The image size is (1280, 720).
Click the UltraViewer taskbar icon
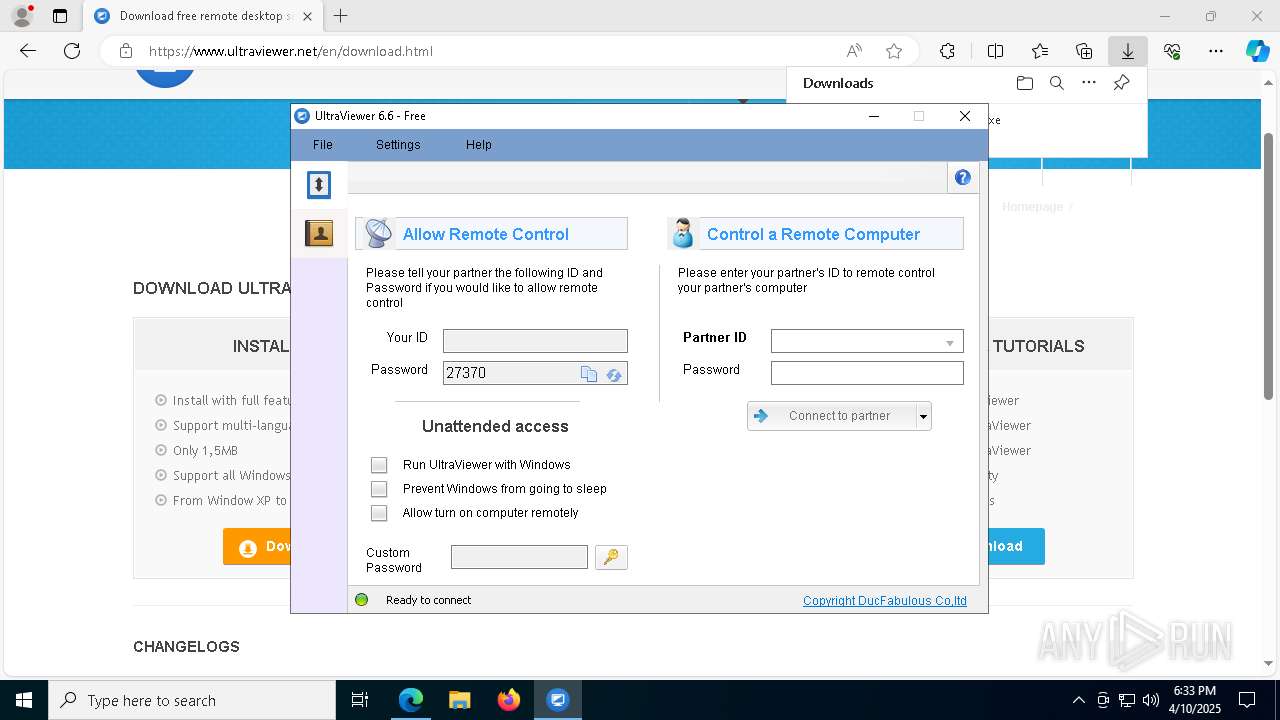[558, 700]
